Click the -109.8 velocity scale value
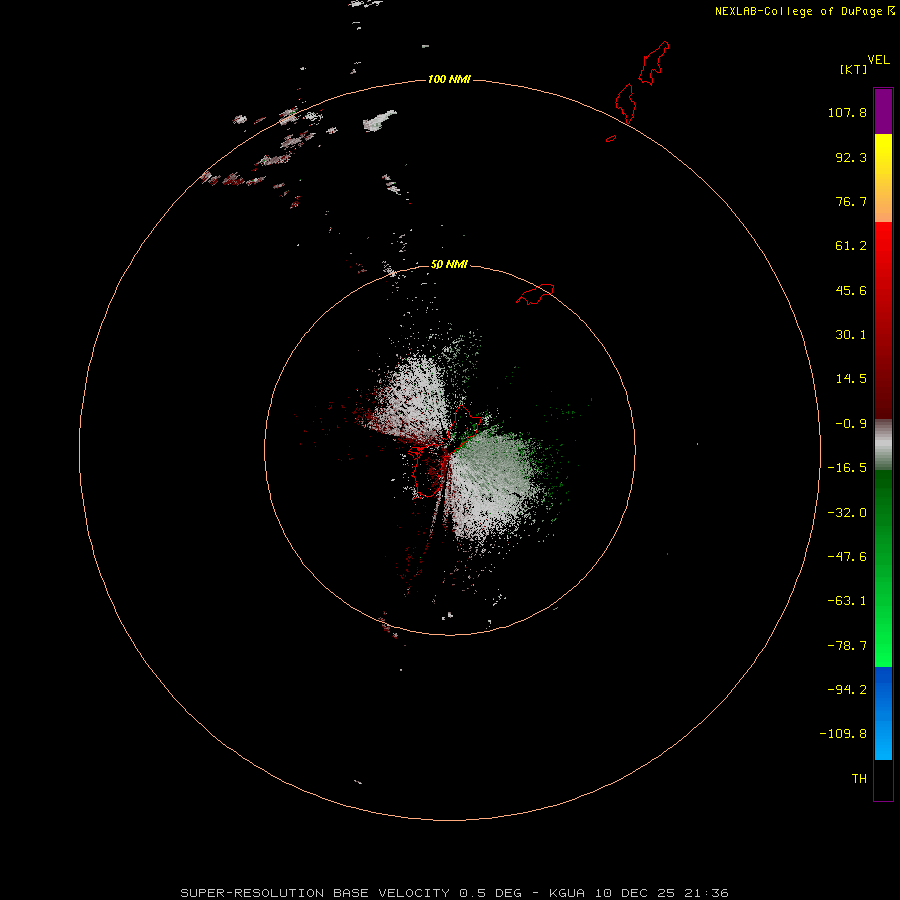900x900 pixels. click(843, 734)
